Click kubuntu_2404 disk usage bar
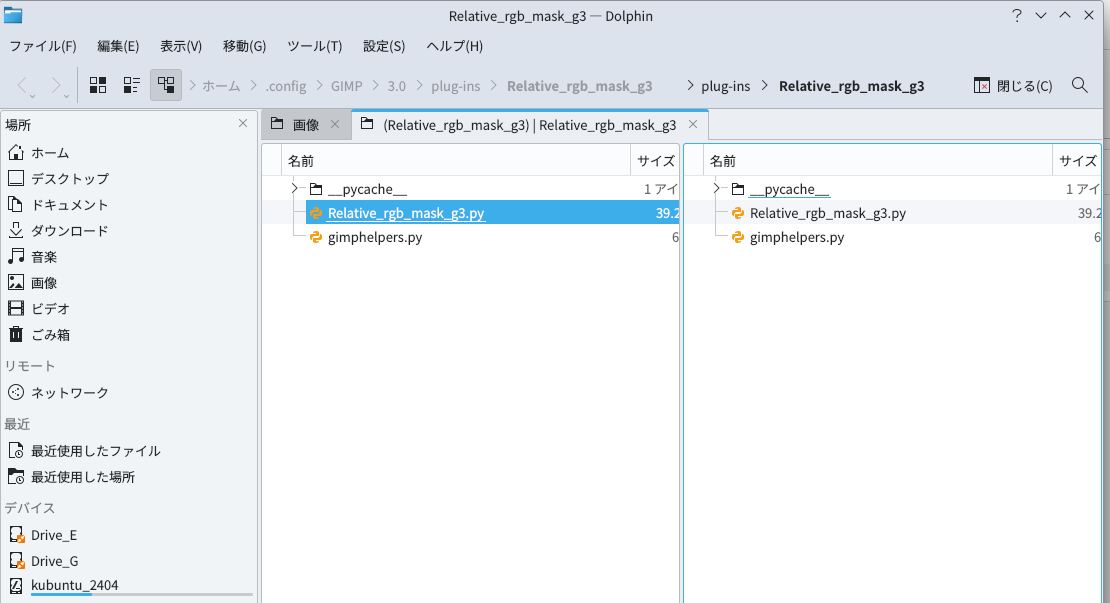The image size is (1110, 603). (x=142, y=595)
